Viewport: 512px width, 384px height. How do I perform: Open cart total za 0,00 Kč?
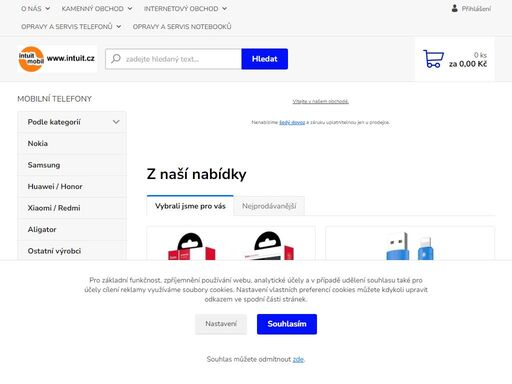click(468, 64)
